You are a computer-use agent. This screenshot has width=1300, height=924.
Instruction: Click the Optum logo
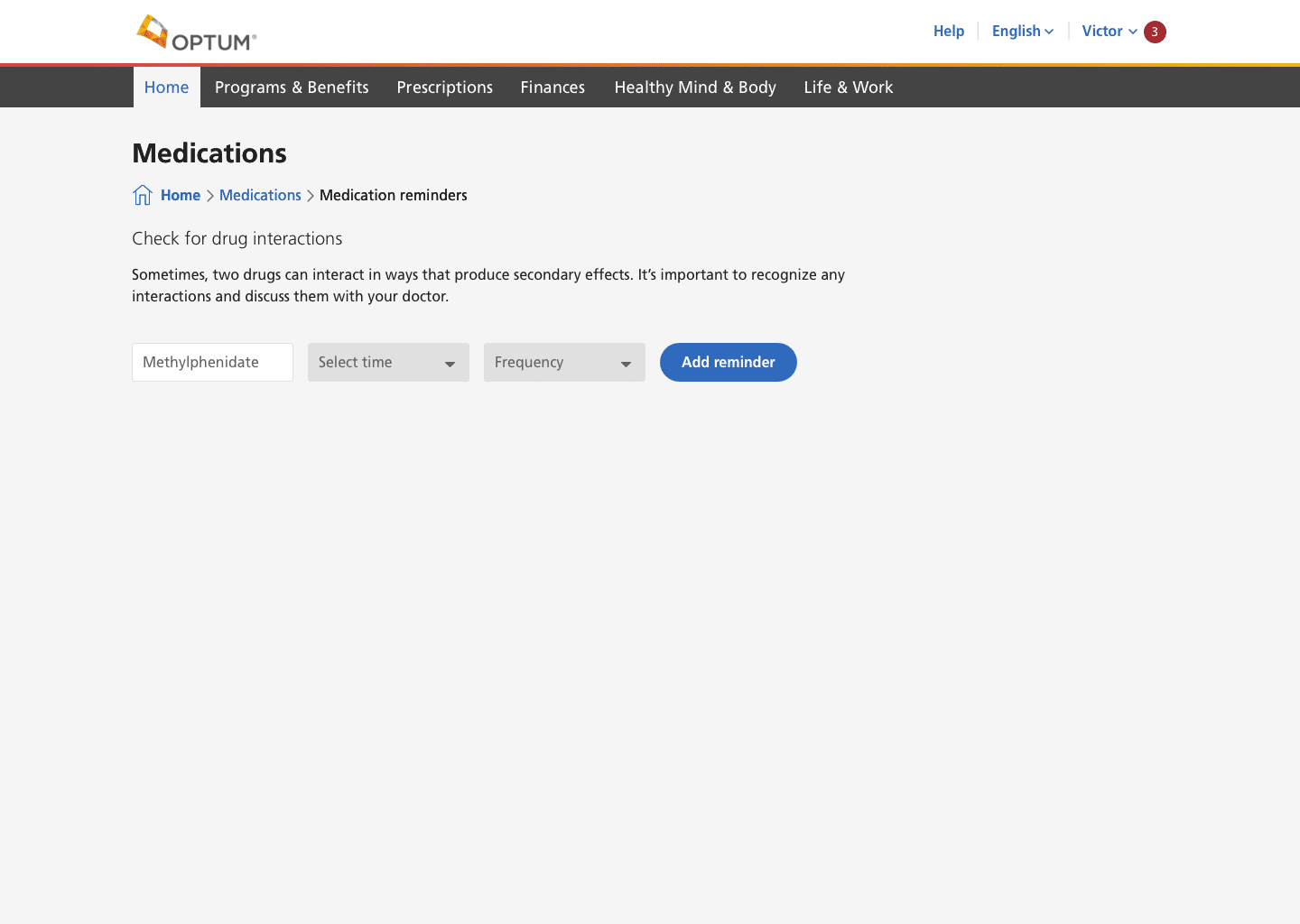coord(197,33)
